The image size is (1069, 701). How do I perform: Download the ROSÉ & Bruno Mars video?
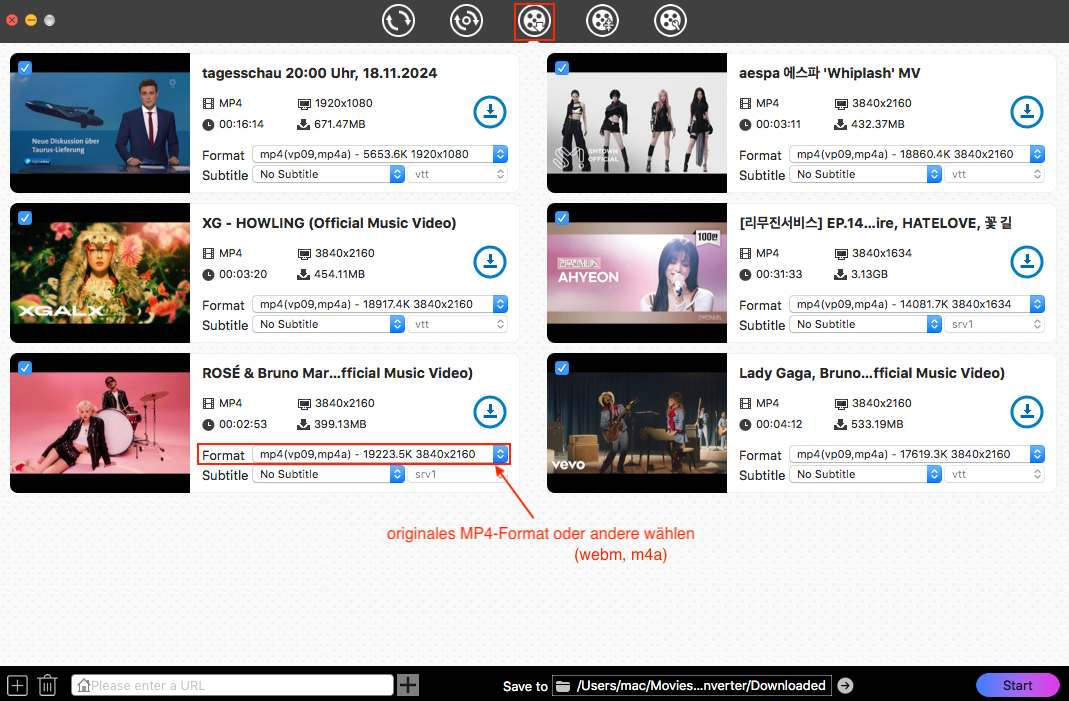(490, 412)
